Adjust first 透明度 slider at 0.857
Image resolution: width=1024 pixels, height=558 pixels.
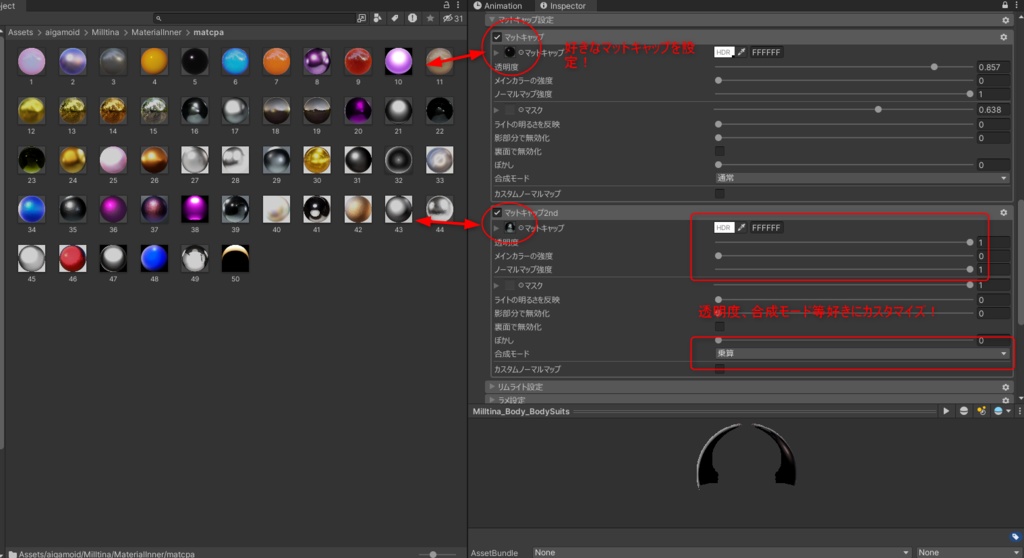click(x=935, y=67)
